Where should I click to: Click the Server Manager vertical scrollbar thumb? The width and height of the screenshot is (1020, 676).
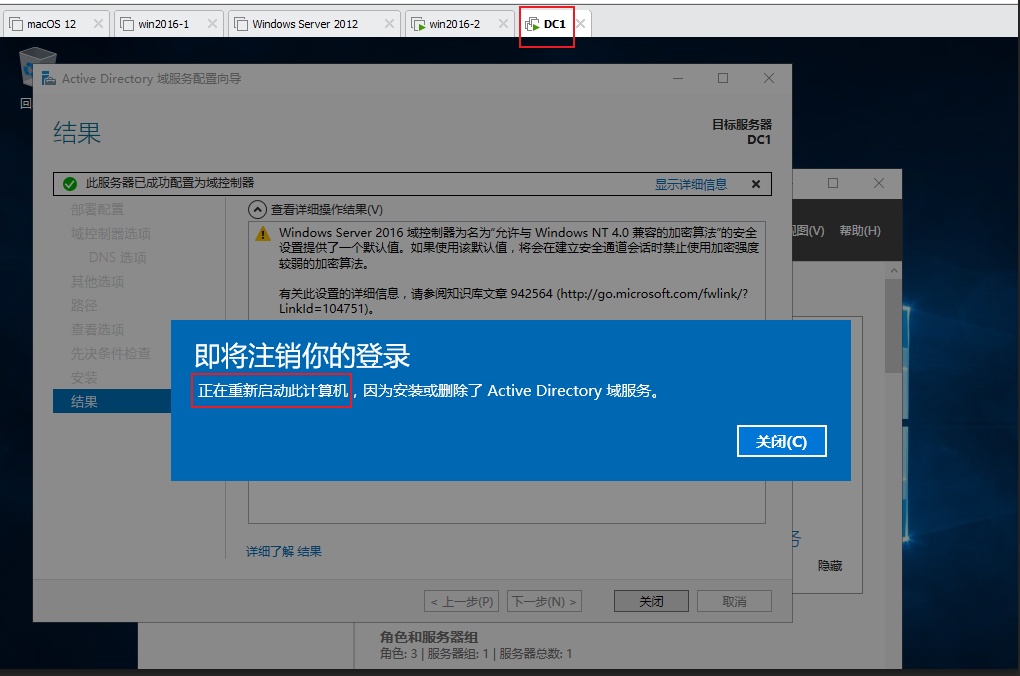point(893,325)
